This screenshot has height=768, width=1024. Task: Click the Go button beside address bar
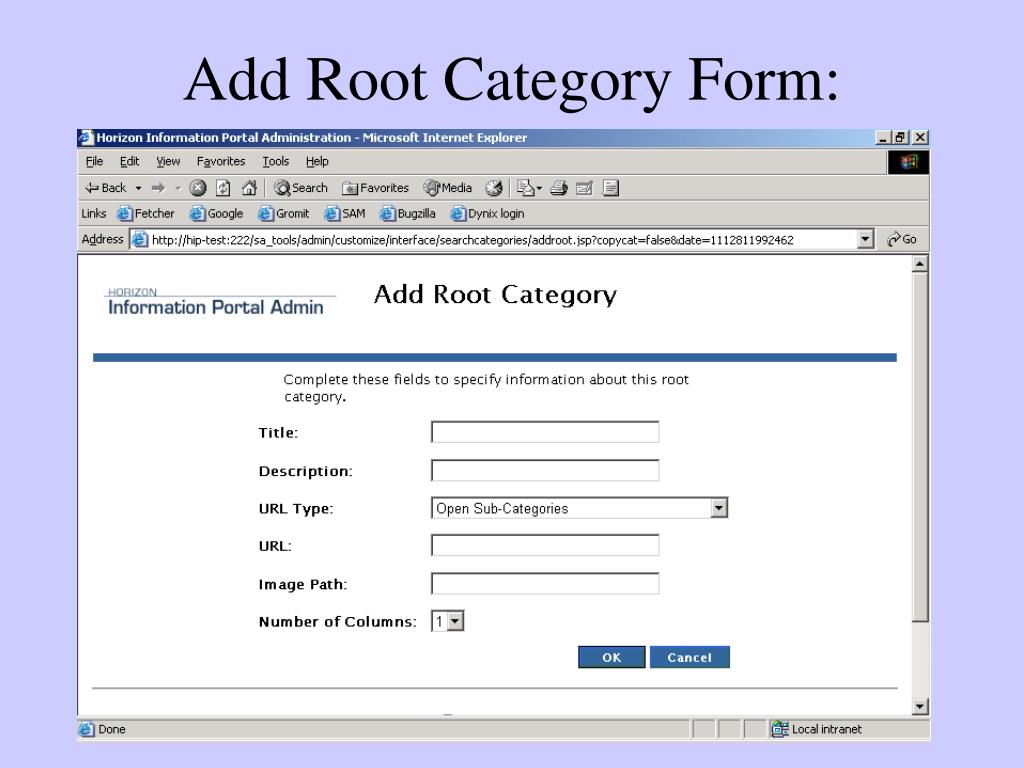click(x=902, y=240)
